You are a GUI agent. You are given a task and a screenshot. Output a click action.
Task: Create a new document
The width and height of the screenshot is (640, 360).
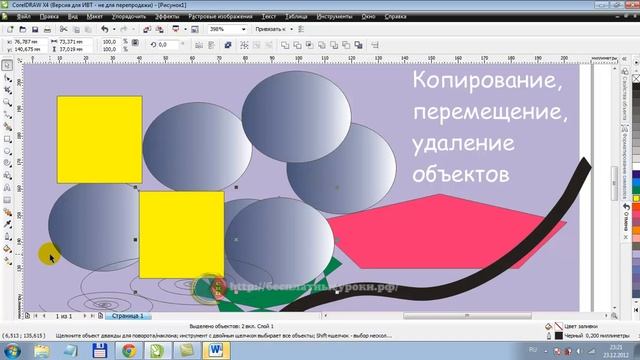[10, 29]
